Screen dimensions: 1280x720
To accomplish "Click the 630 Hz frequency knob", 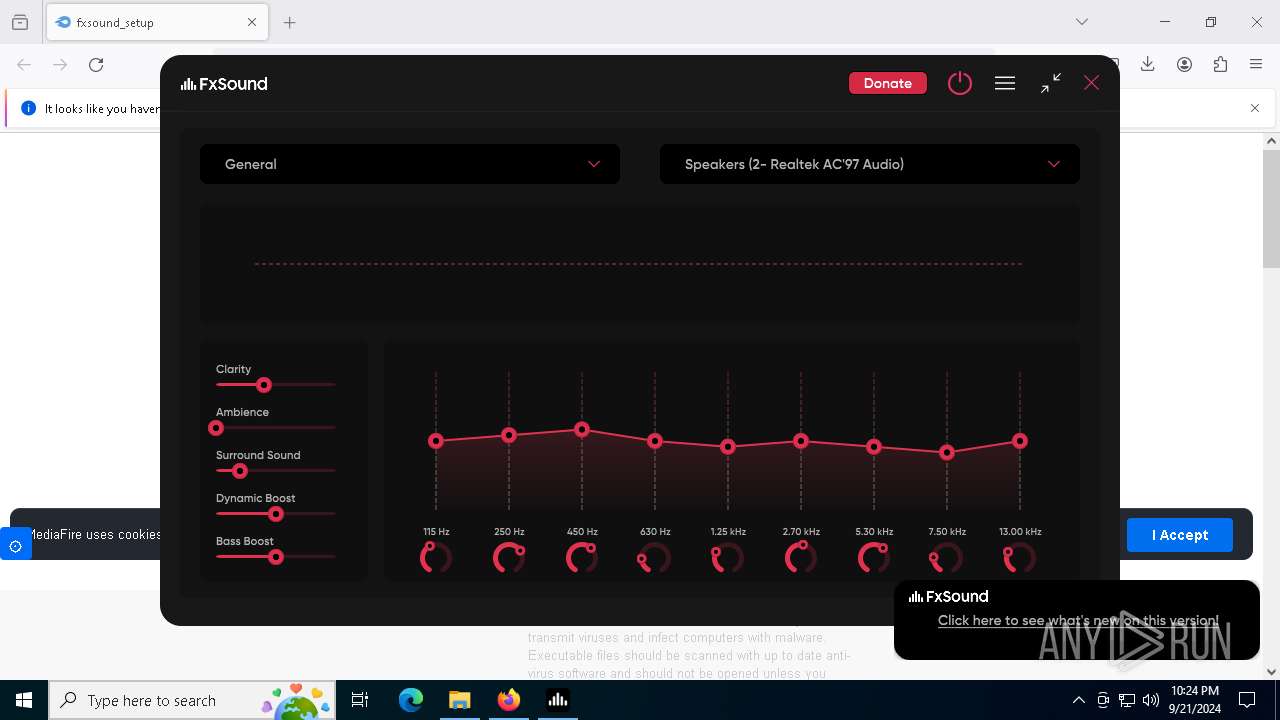I will [655, 557].
